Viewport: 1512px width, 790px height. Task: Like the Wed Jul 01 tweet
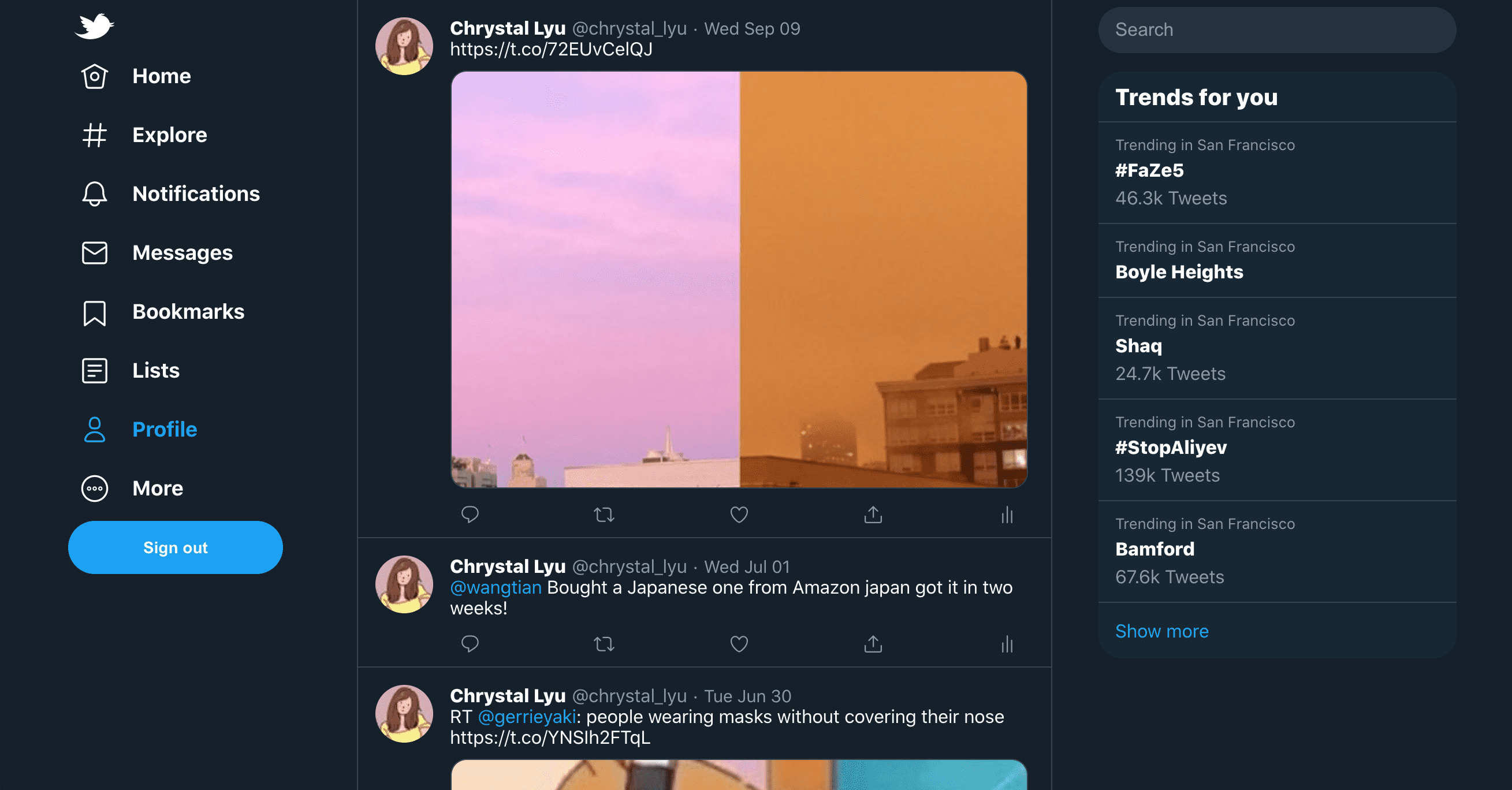click(x=739, y=644)
